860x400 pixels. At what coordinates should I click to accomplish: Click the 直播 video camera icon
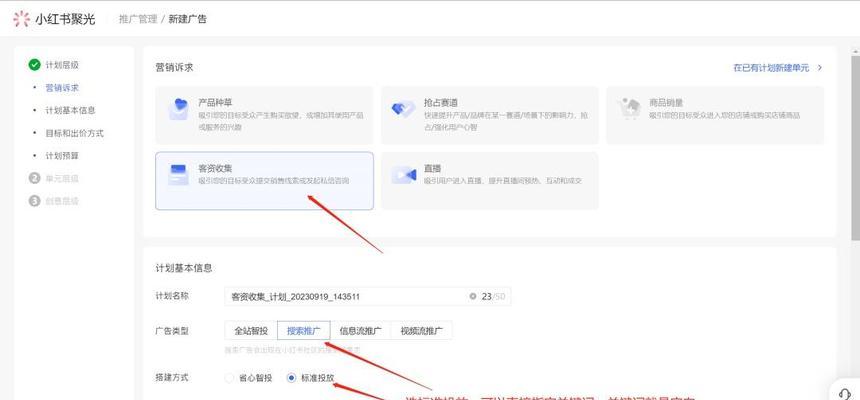point(404,174)
